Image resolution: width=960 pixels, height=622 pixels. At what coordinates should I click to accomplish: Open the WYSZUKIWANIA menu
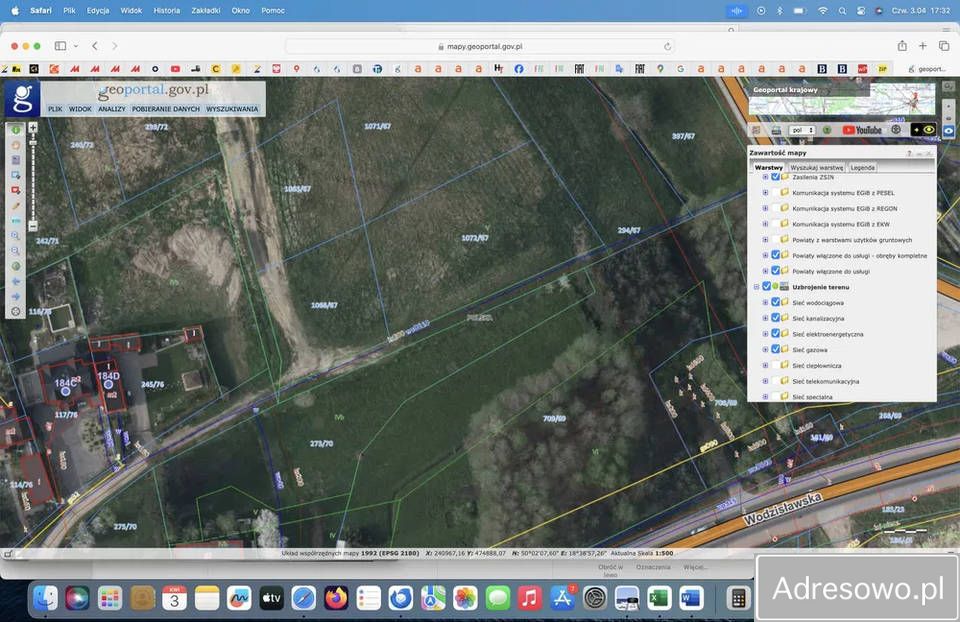[x=232, y=109]
